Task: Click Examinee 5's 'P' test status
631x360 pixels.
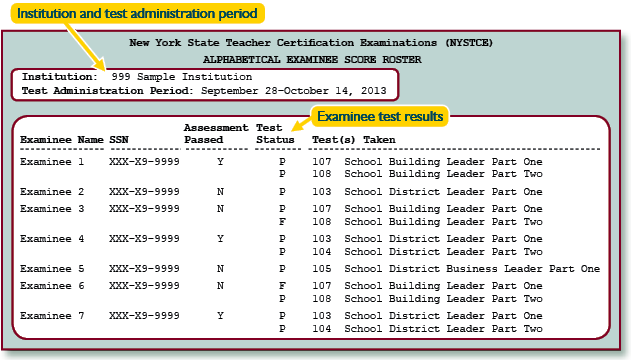Action: (282, 268)
